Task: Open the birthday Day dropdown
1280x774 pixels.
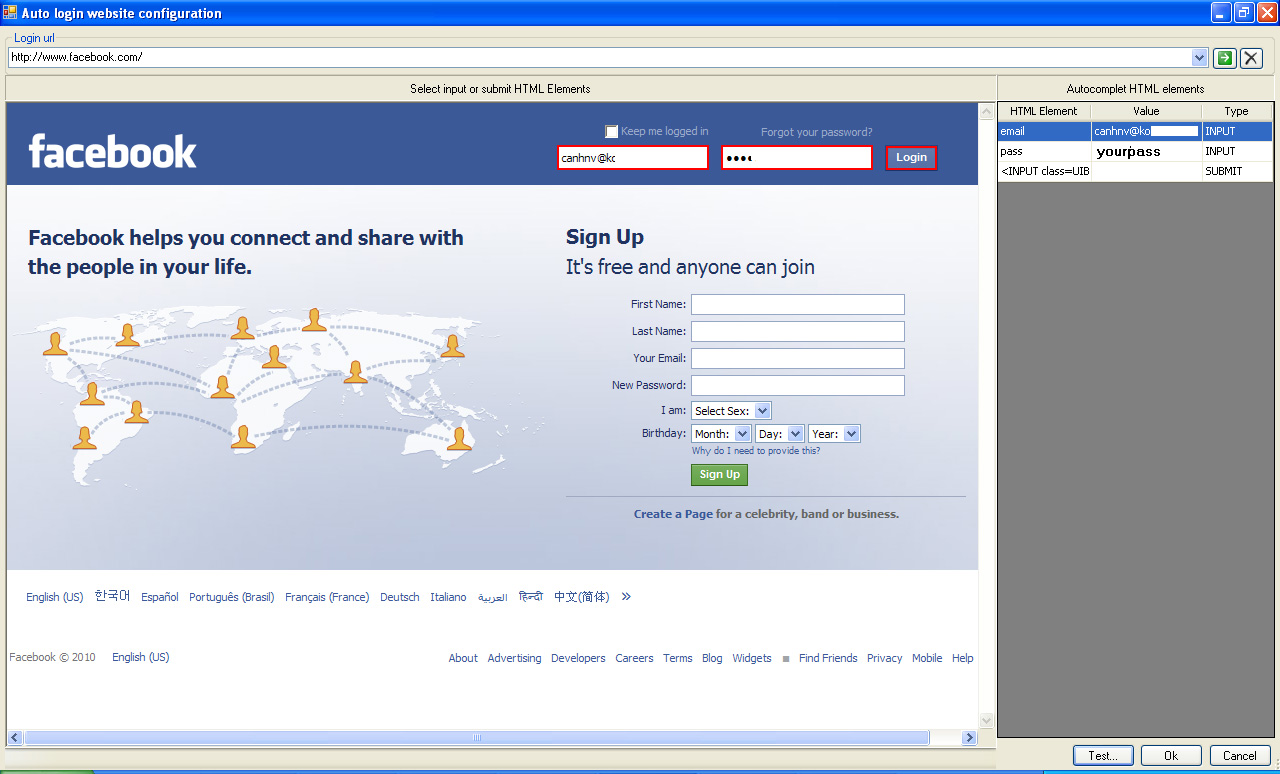Action: (x=780, y=434)
